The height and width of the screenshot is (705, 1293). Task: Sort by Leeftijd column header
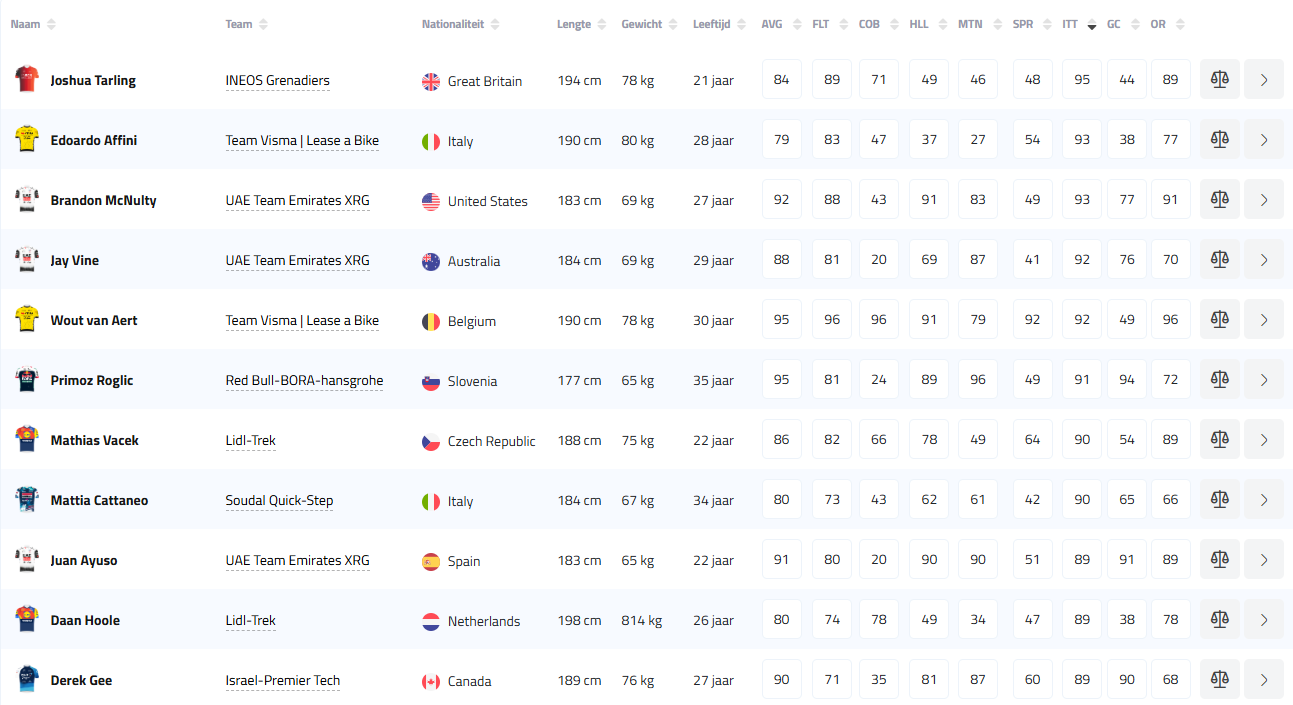(x=711, y=24)
